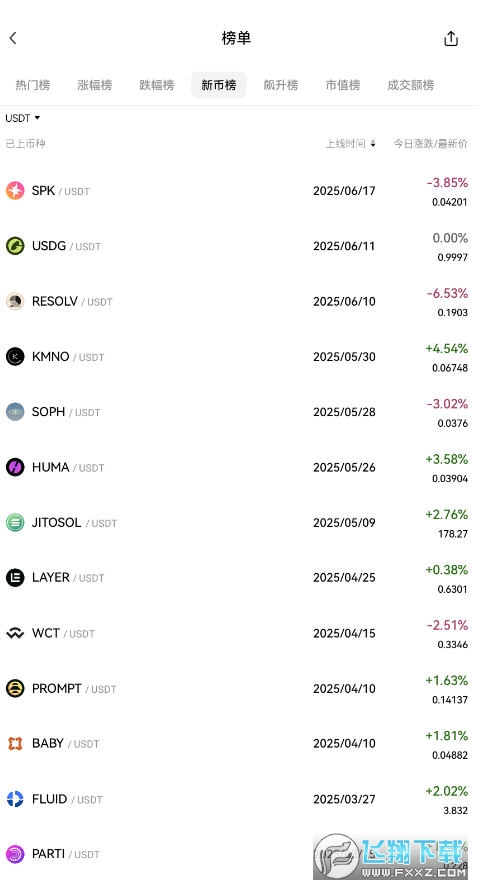
Task: Select the SPK coin logo
Action: click(x=15, y=191)
